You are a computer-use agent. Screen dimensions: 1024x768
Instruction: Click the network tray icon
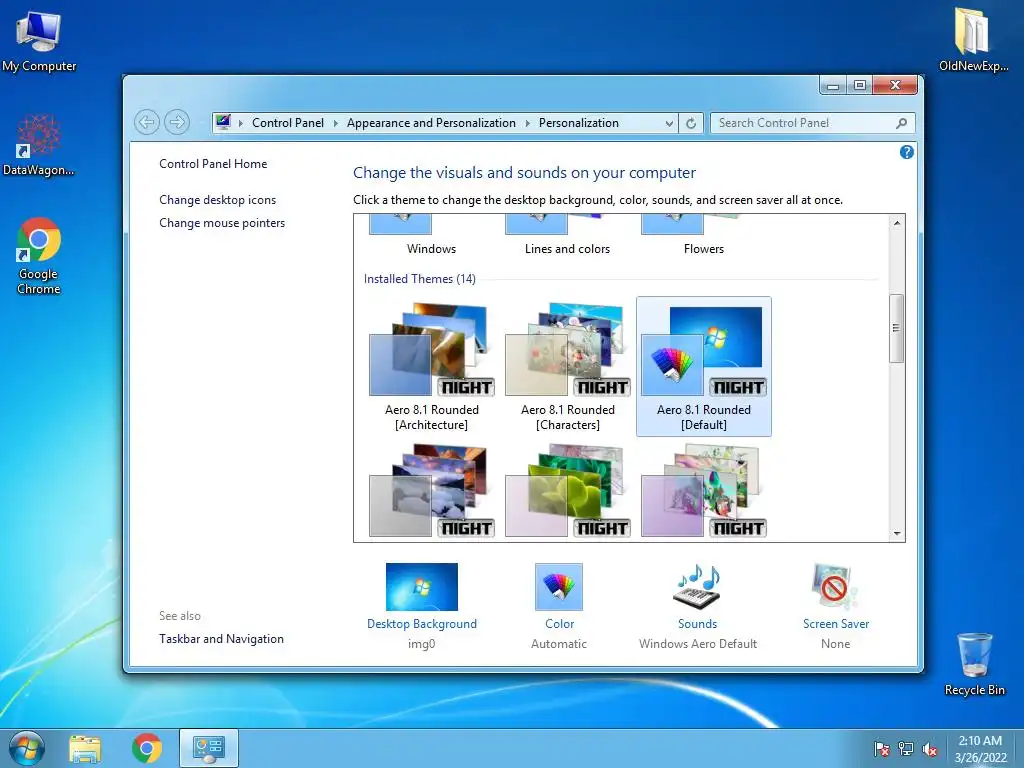pyautogui.click(x=906, y=749)
